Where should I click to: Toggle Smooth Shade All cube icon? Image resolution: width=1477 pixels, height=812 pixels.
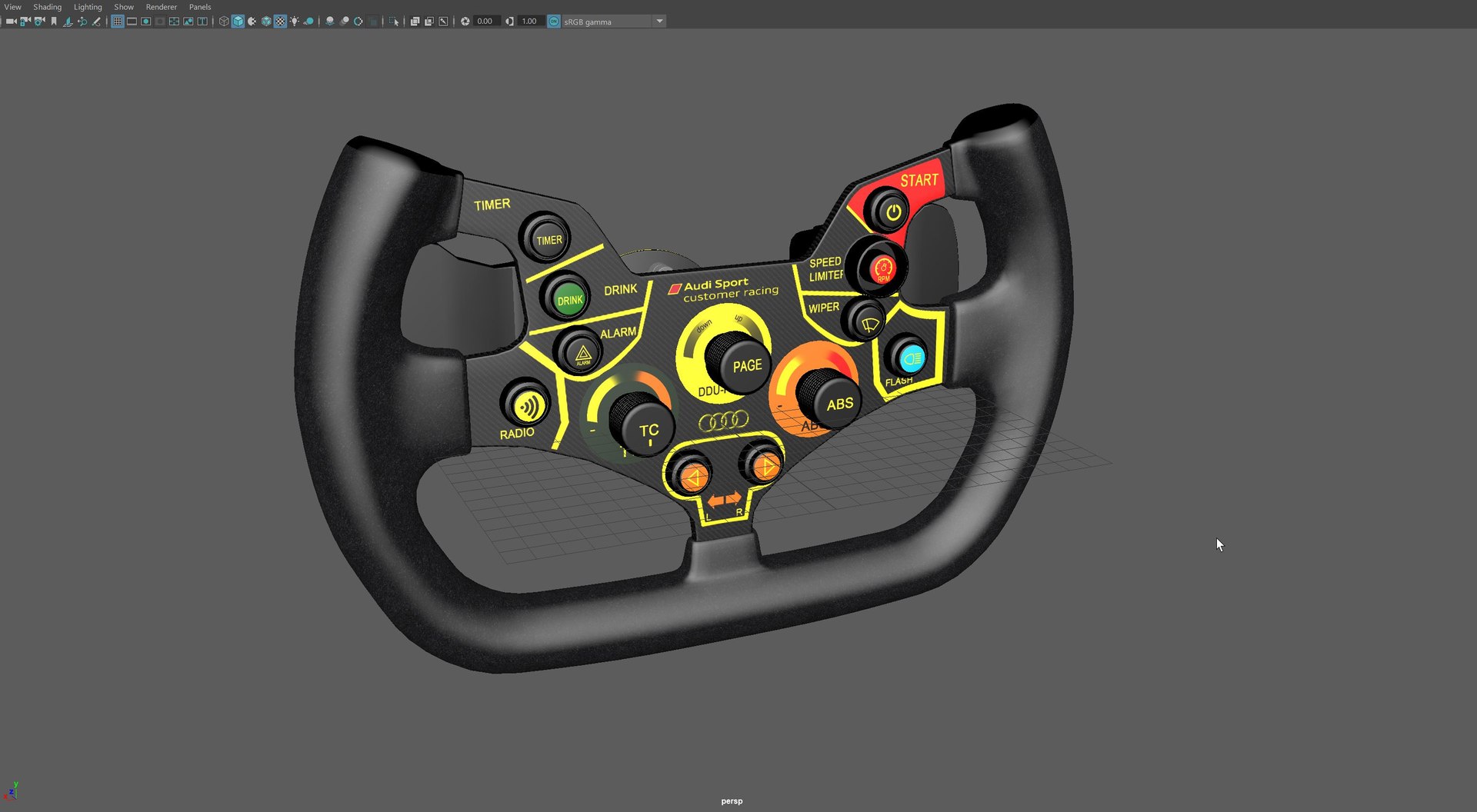click(238, 22)
